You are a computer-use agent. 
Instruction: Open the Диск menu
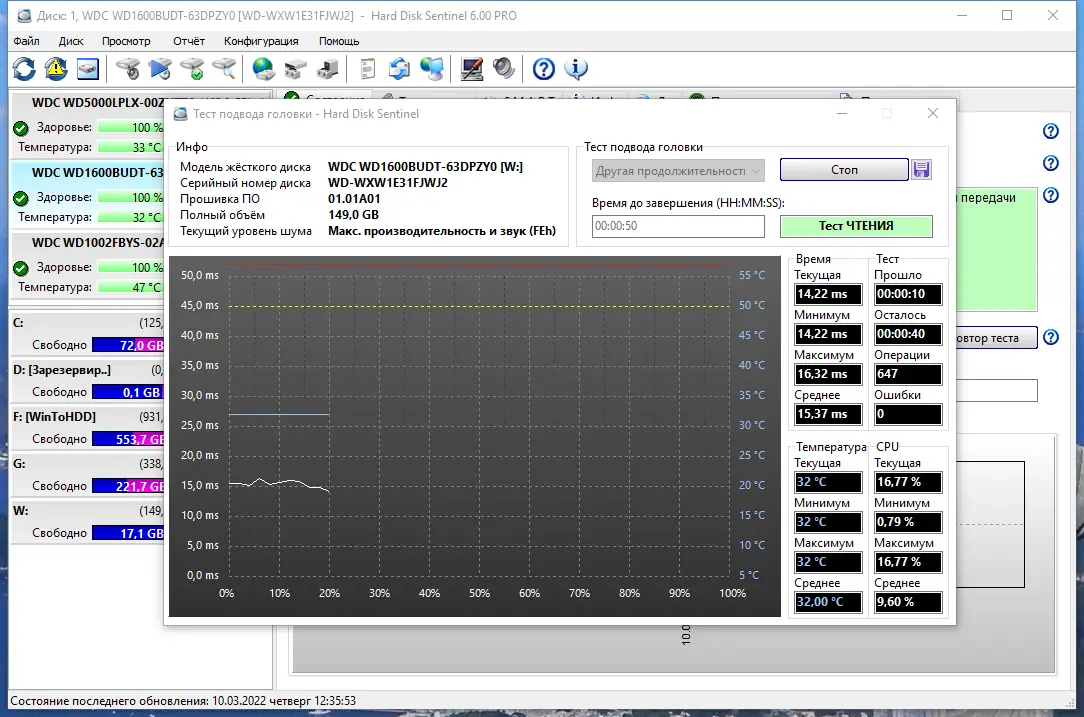point(71,41)
